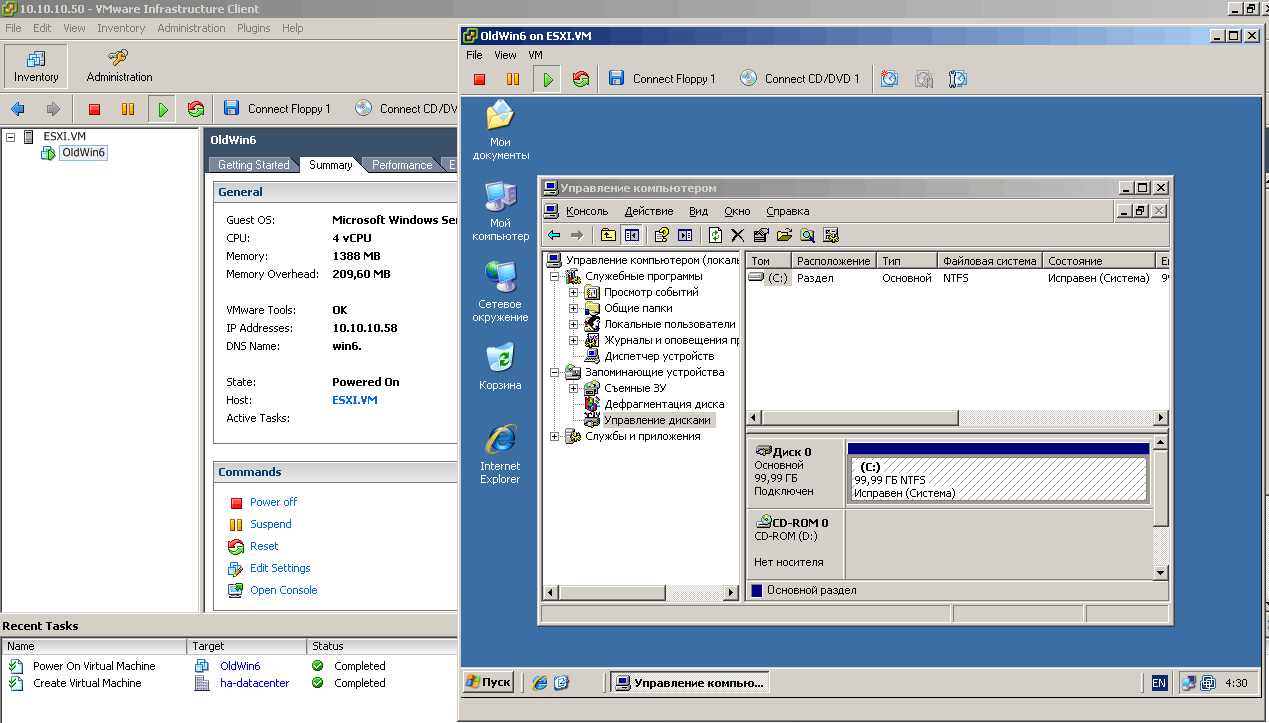Click Suspend icon in Infrastructure Client toolbar

[128, 109]
